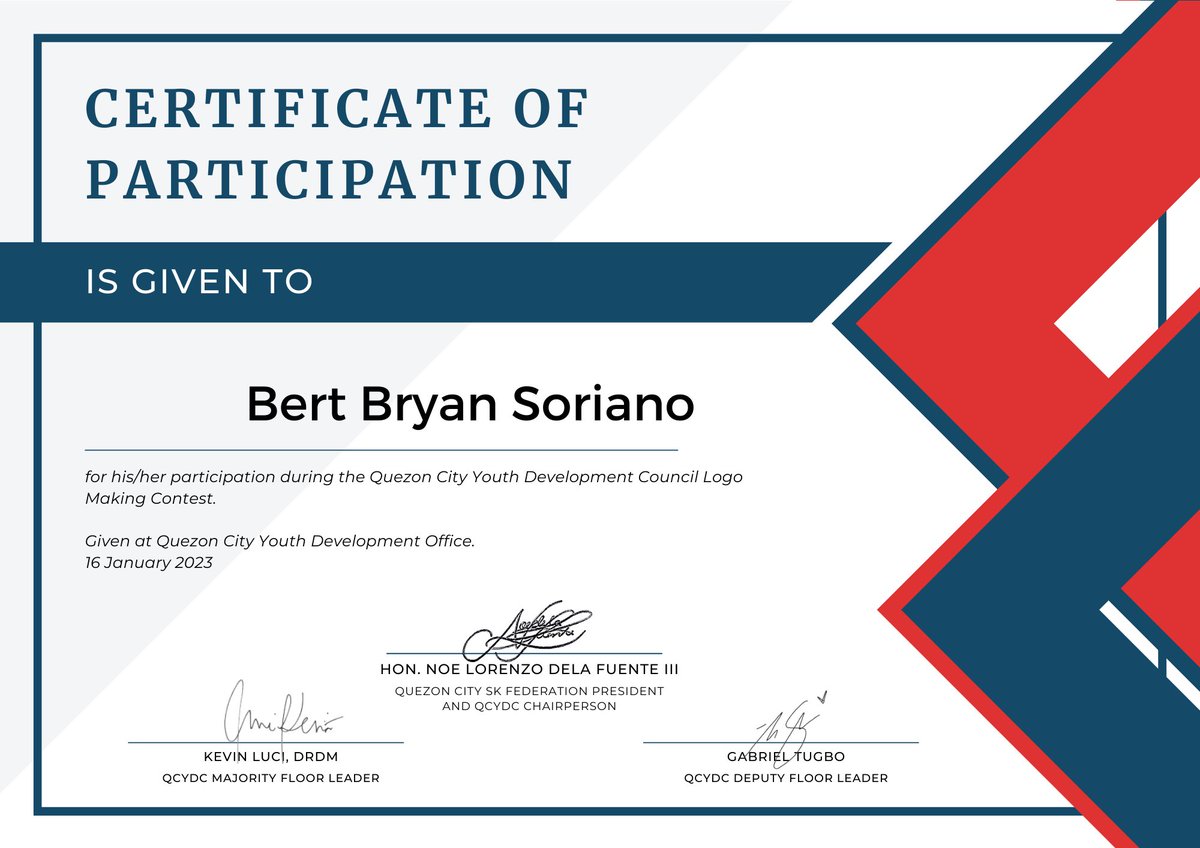Click 'QUEZON CITY SK FEDERATION PRESIDENT' line
The image size is (1200, 848).
point(529,691)
